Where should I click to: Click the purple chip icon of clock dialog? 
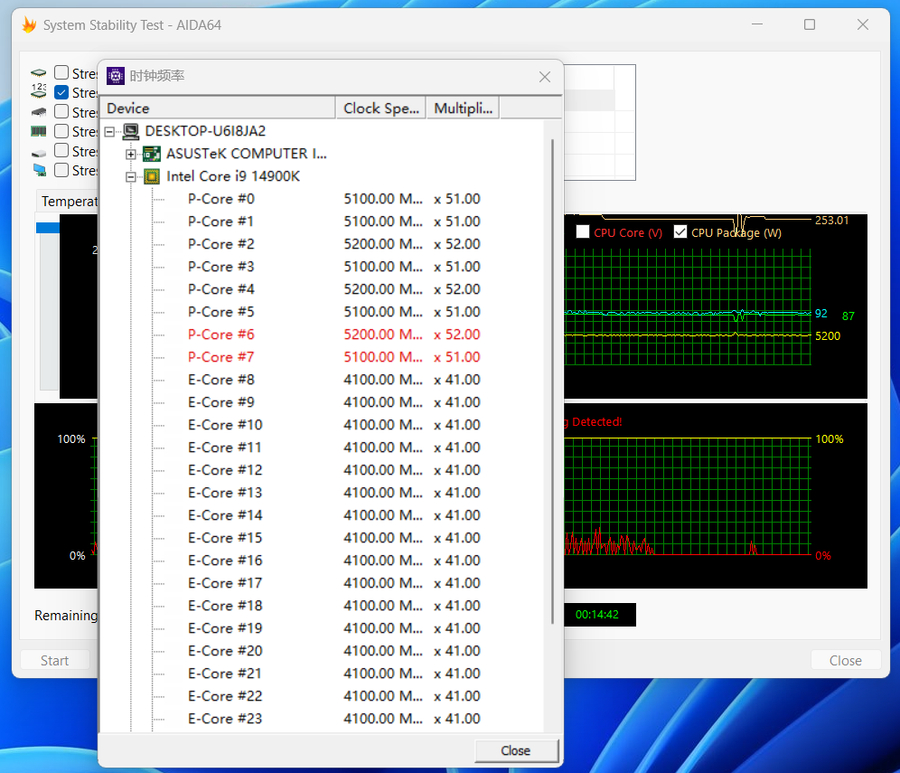(x=115, y=76)
